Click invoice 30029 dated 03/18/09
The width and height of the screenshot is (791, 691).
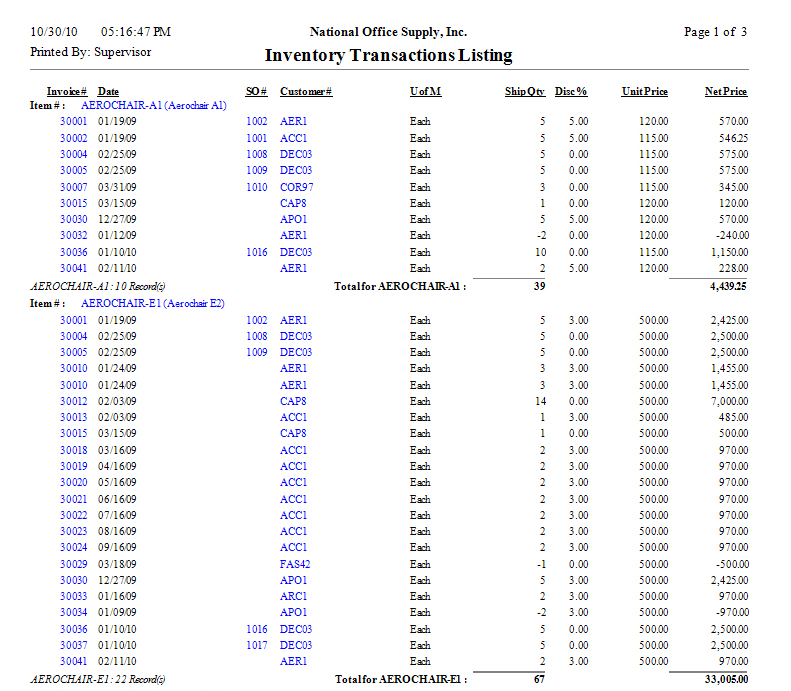[74, 564]
